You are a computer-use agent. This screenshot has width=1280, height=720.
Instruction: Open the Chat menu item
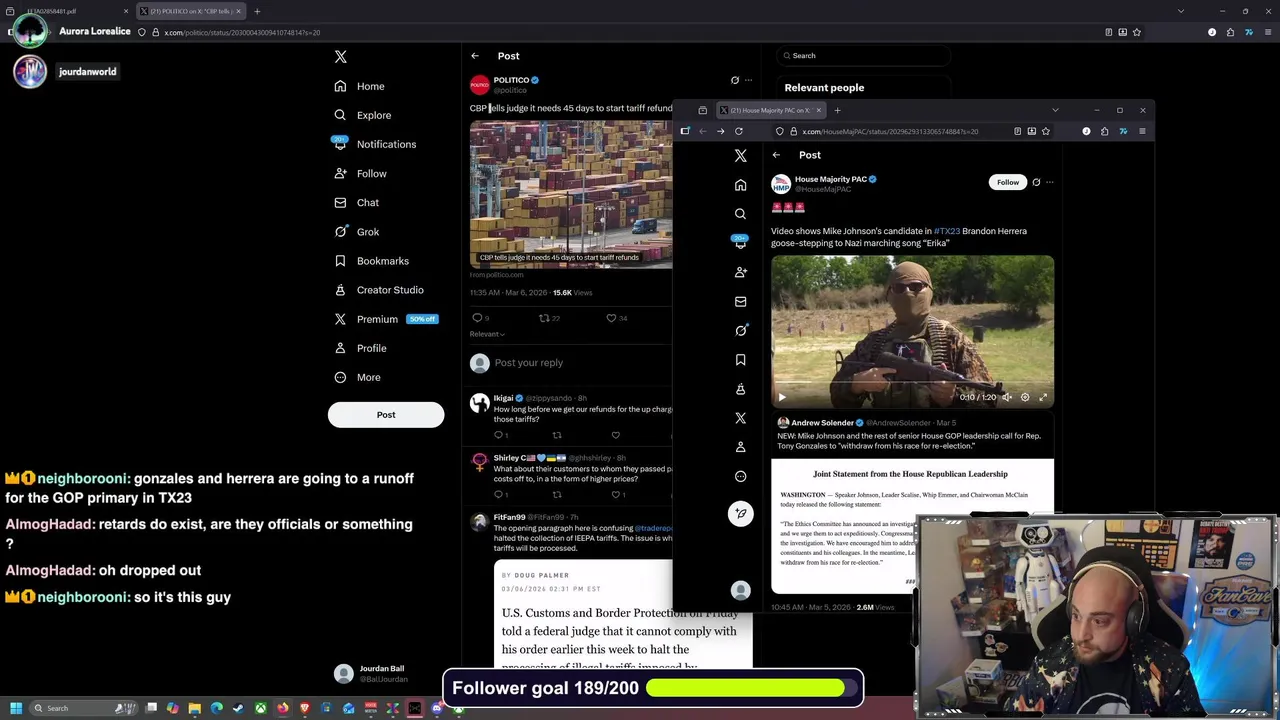pyautogui.click(x=357, y=202)
